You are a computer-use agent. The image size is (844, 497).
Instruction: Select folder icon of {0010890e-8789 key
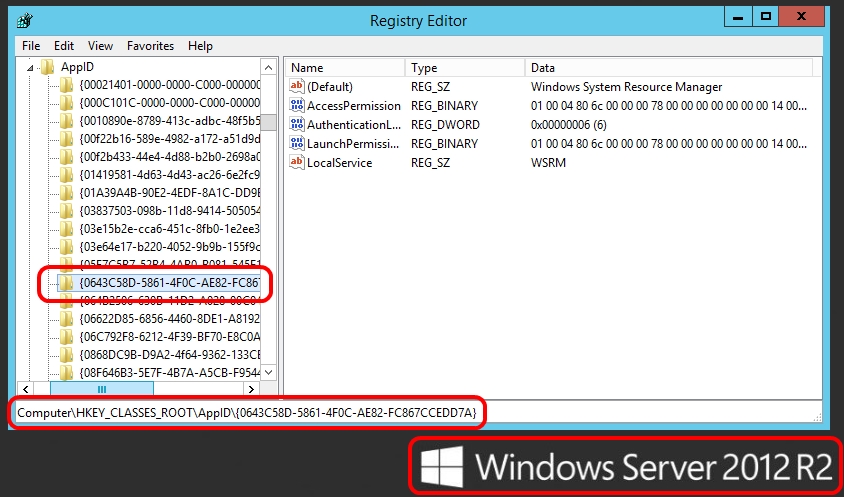66,121
